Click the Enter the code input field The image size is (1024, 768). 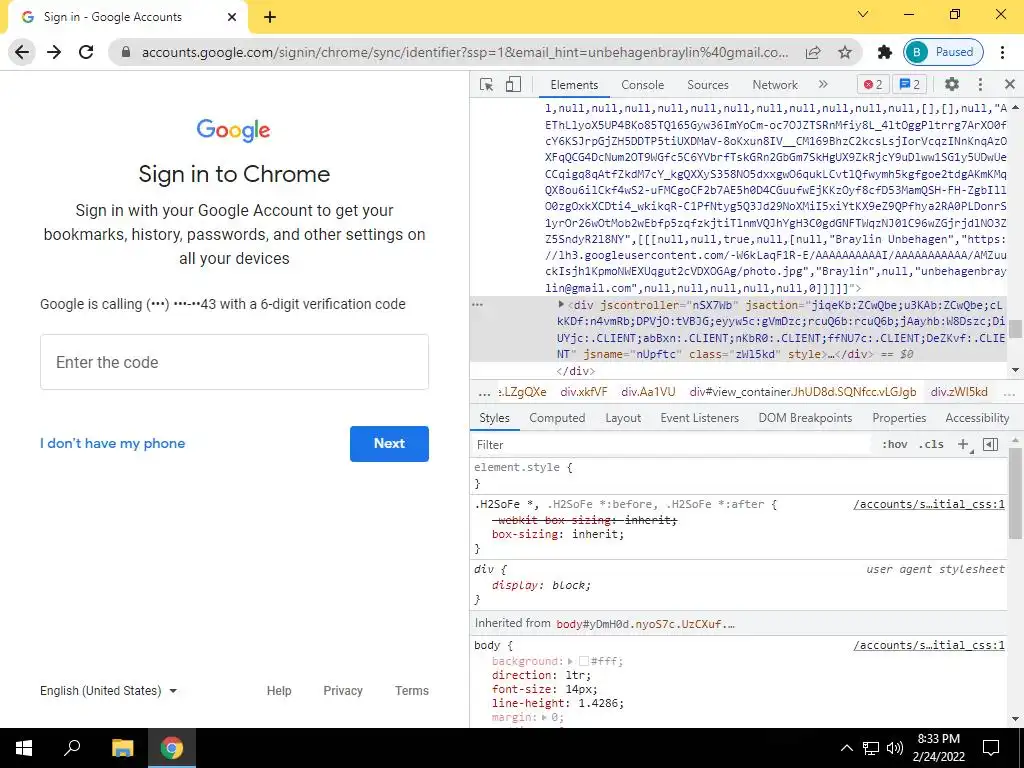pyautogui.click(x=234, y=362)
